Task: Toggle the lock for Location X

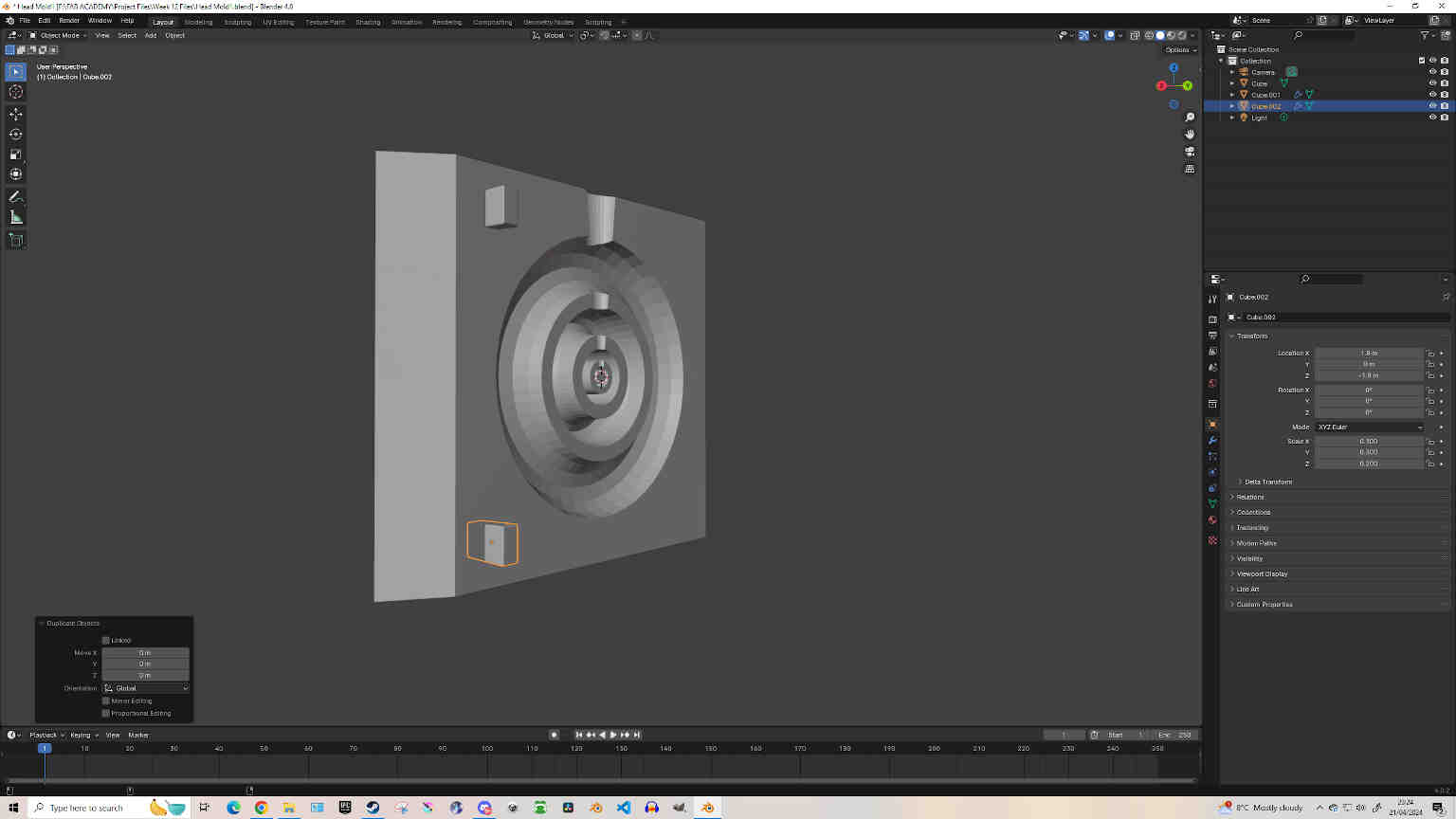Action: (x=1430, y=354)
